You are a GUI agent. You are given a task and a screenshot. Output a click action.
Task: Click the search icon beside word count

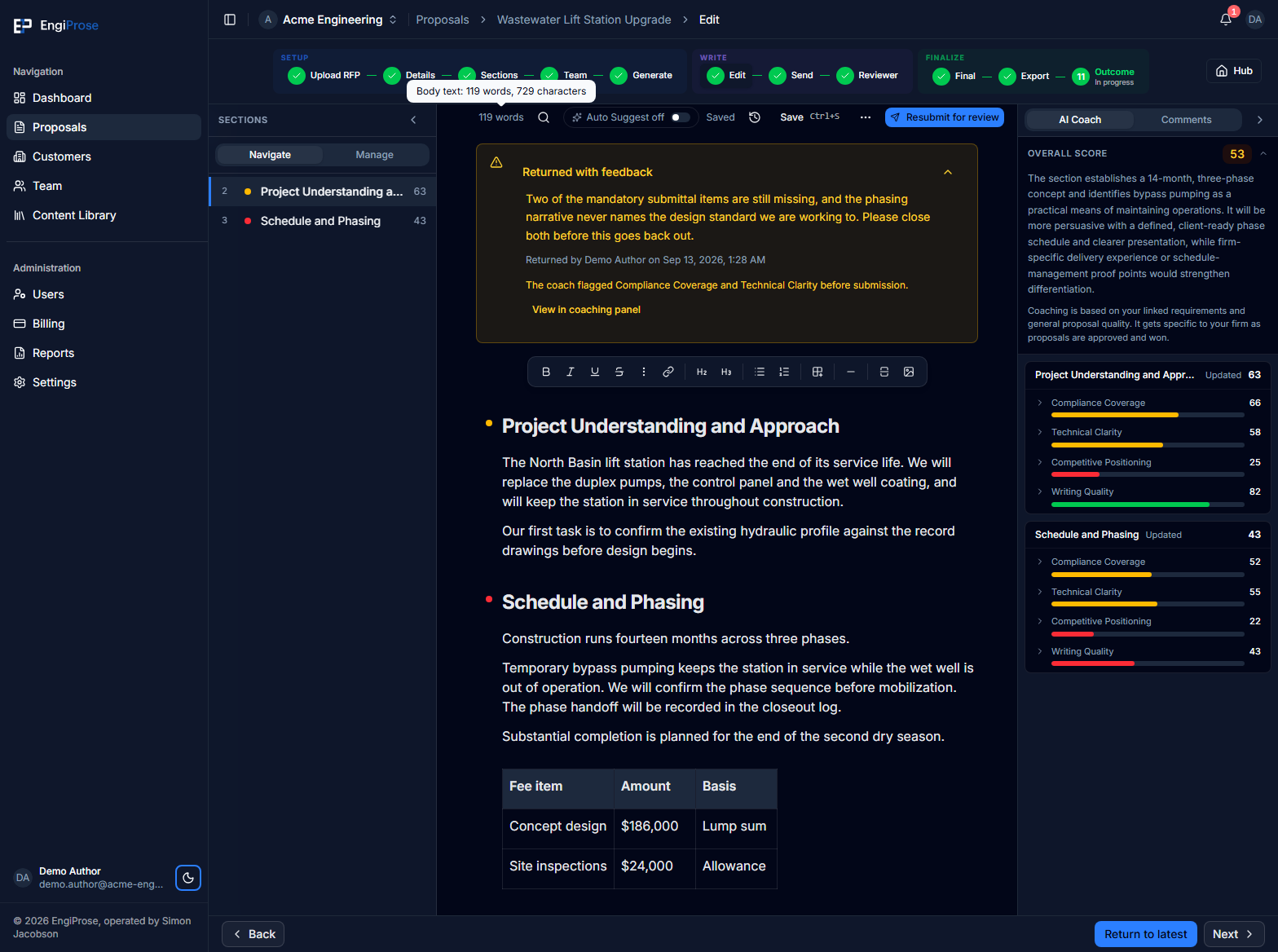pyautogui.click(x=544, y=117)
